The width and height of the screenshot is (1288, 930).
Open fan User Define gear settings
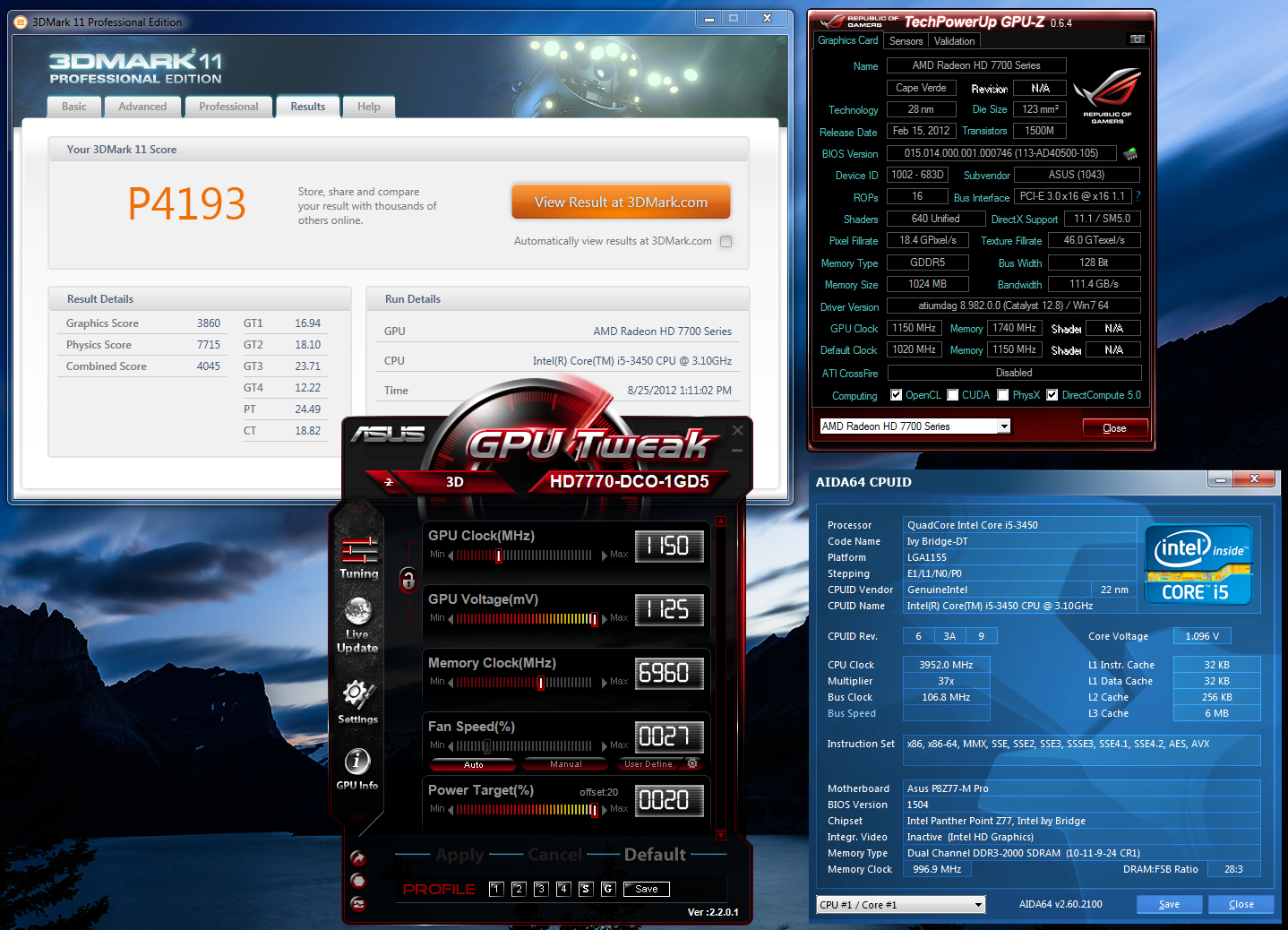click(692, 763)
